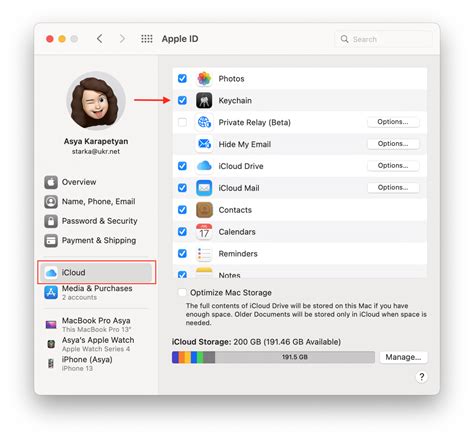Screen dimensions: 474x440
Task: Click the iCloud Mail icon
Action: coord(204,188)
